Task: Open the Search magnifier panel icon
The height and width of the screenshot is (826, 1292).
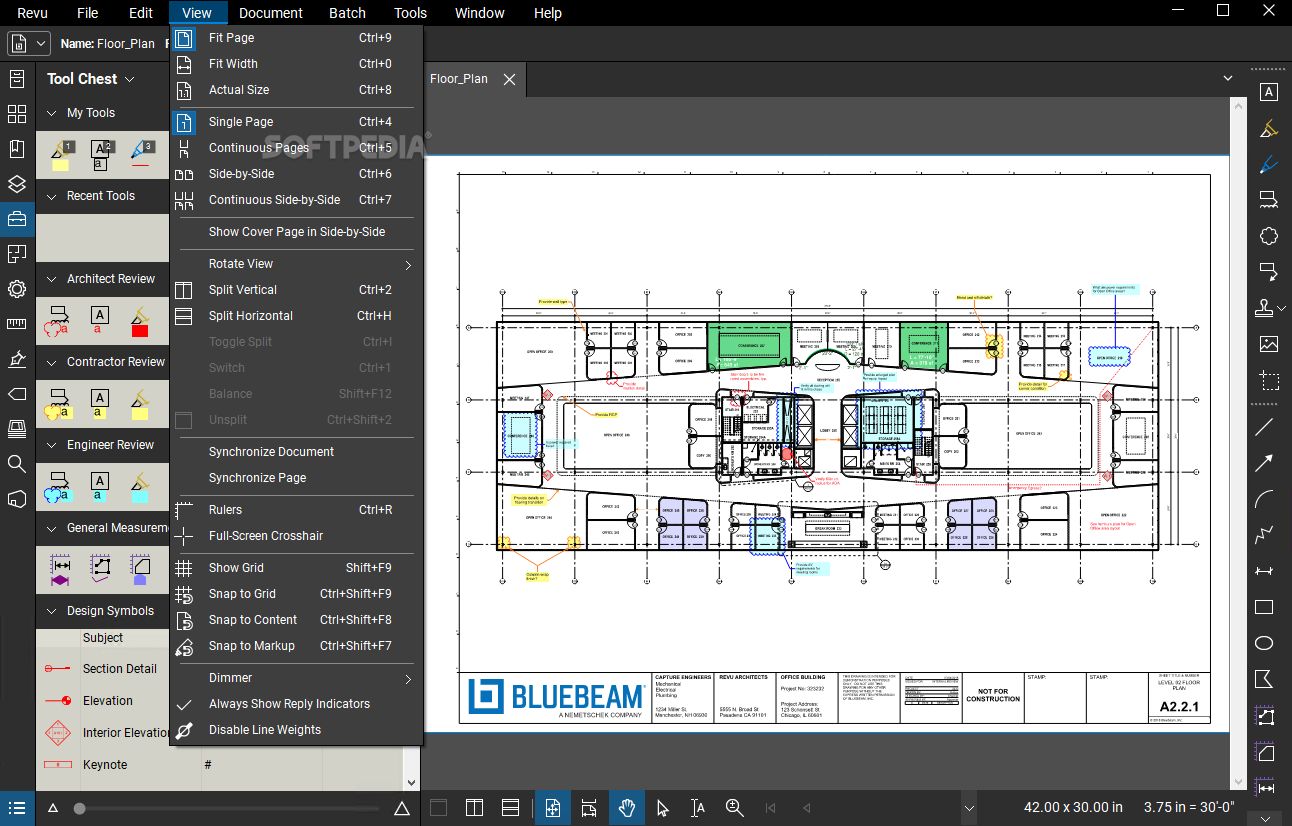Action: pyautogui.click(x=16, y=464)
